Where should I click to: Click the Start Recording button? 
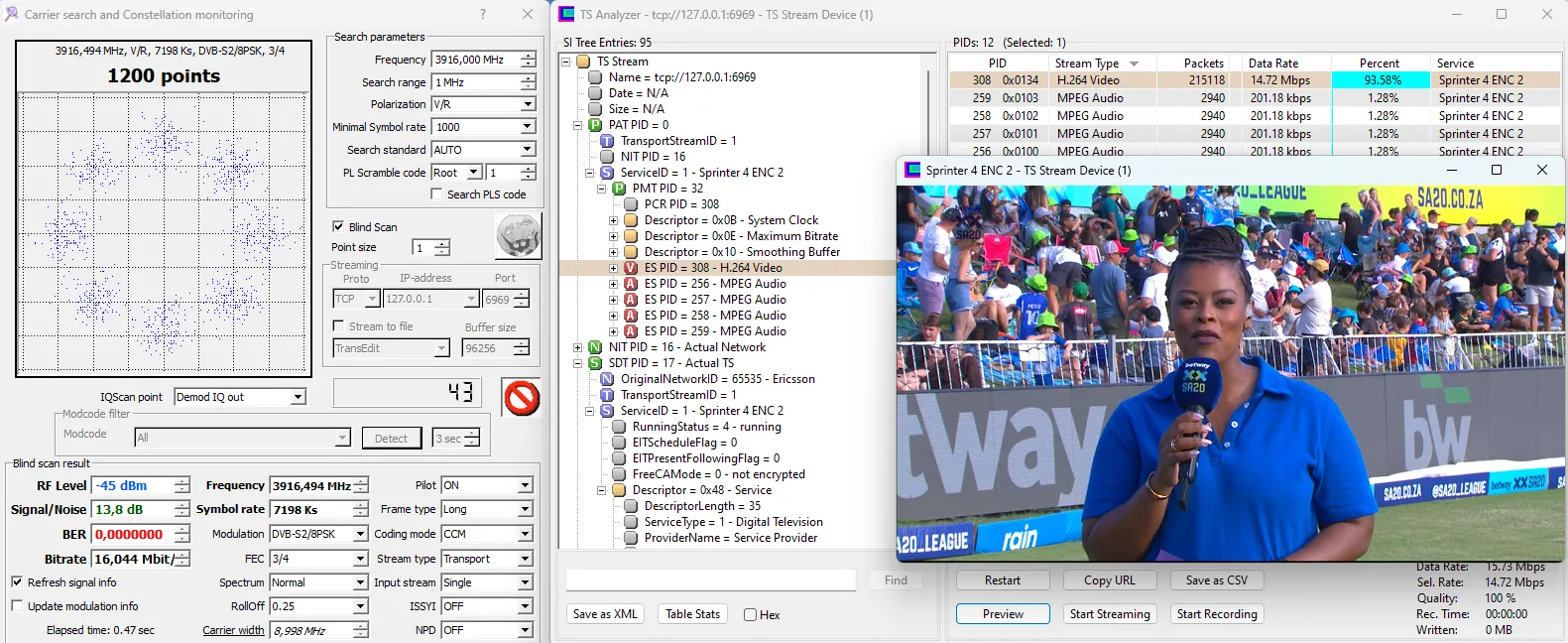[1217, 614]
